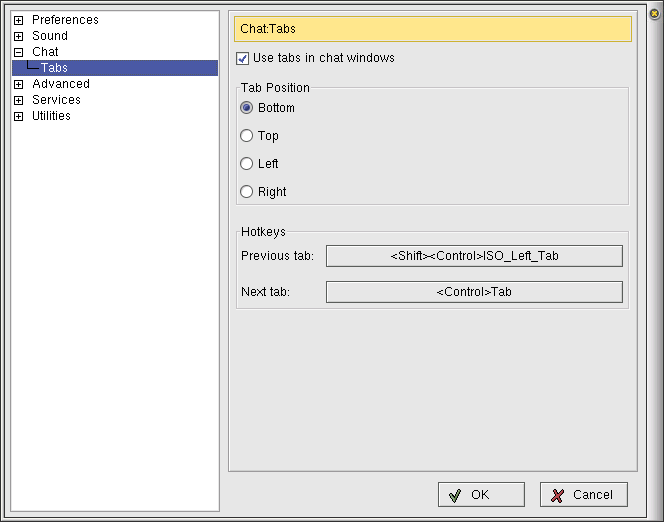Select Bottom tab position

coord(247,108)
